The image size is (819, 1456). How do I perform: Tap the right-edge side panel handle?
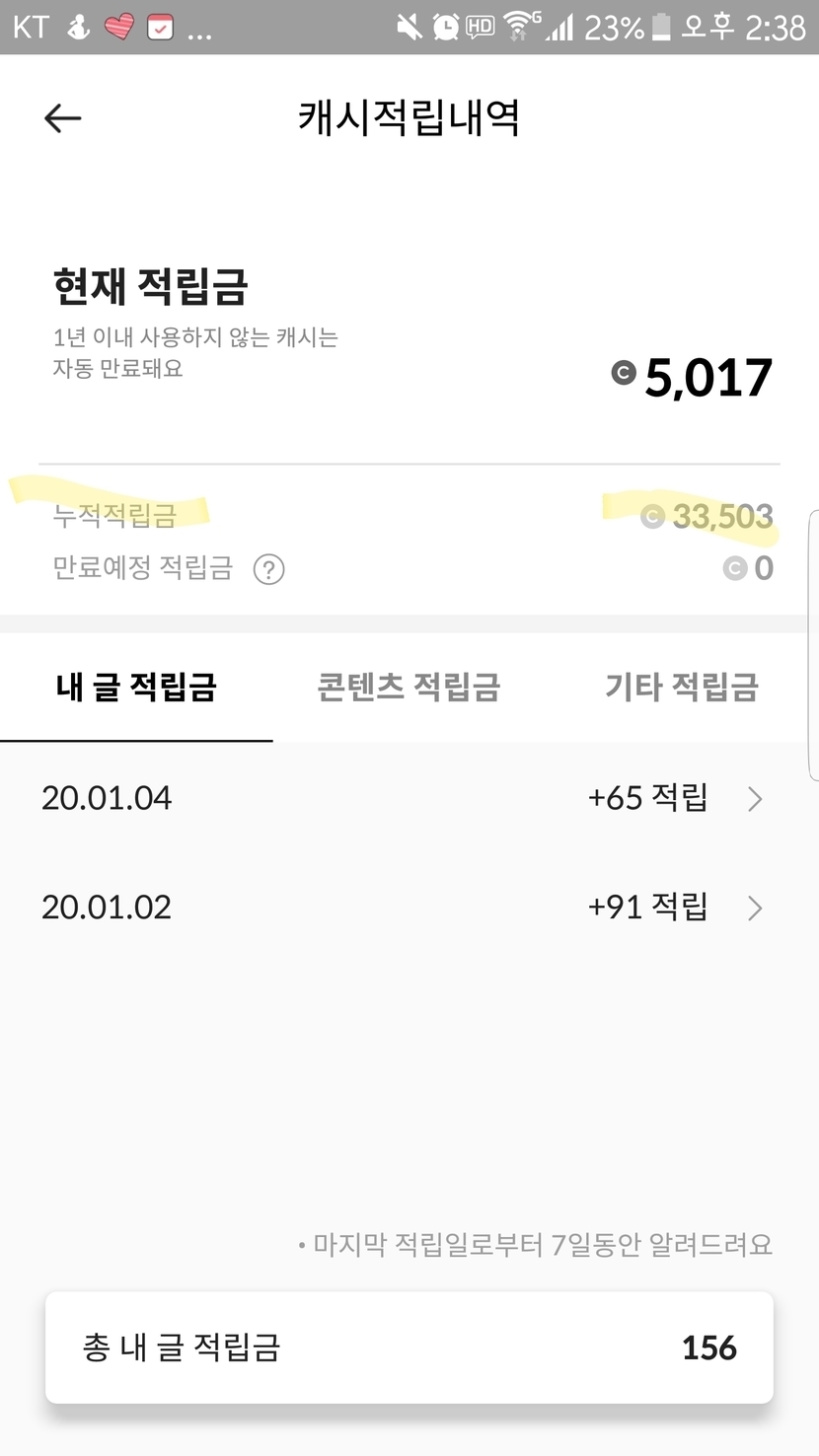coord(813,646)
